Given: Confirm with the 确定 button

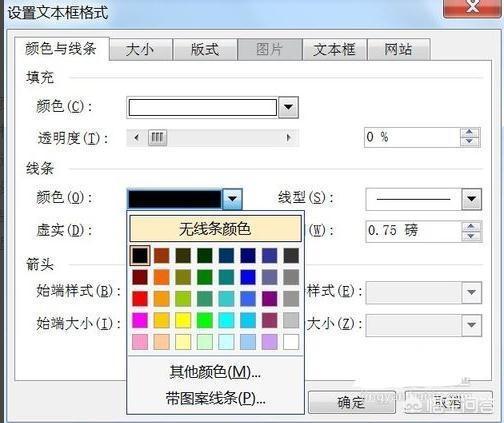Looking at the screenshot, I should click(x=351, y=402).
